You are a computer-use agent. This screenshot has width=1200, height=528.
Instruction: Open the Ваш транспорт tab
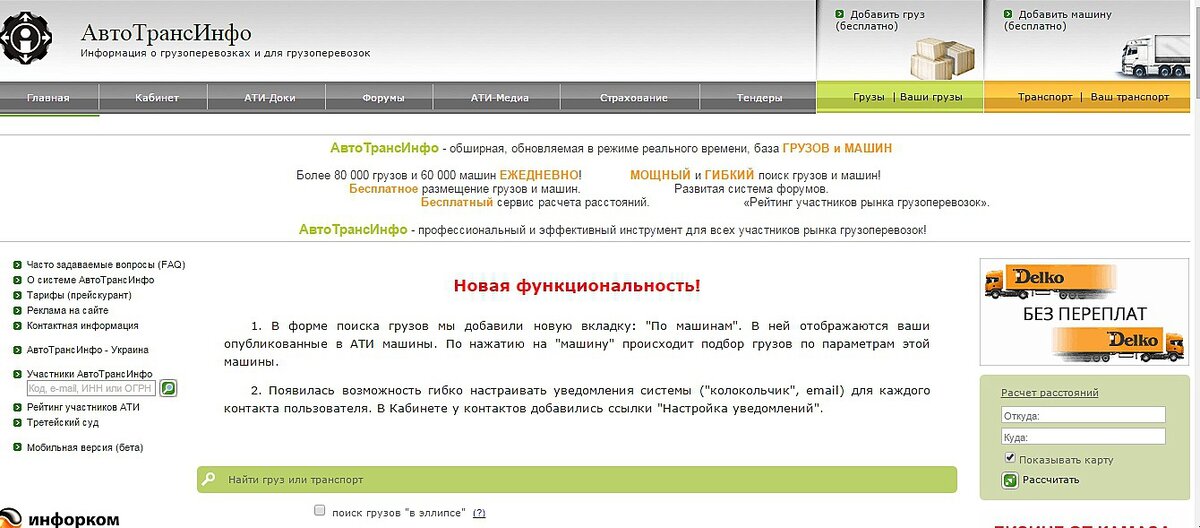(x=1129, y=97)
